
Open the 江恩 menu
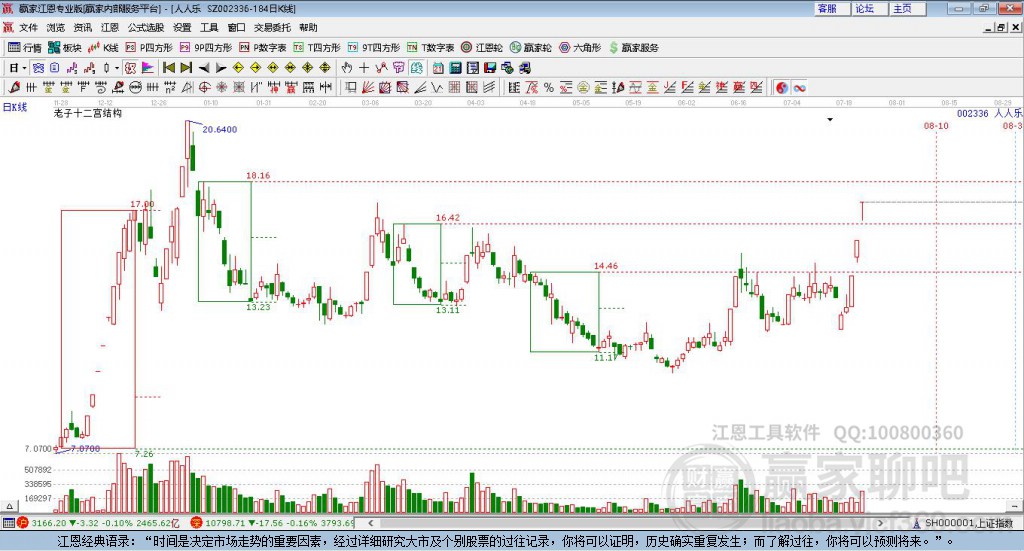110,27
